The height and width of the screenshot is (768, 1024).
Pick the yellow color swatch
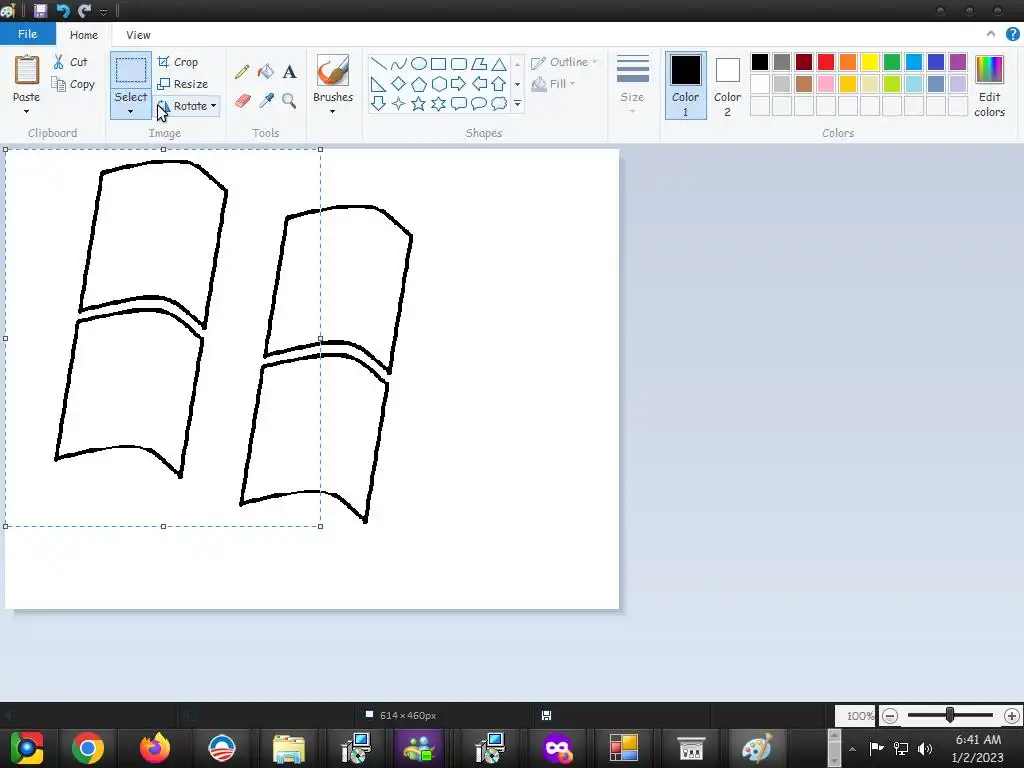[x=869, y=62]
